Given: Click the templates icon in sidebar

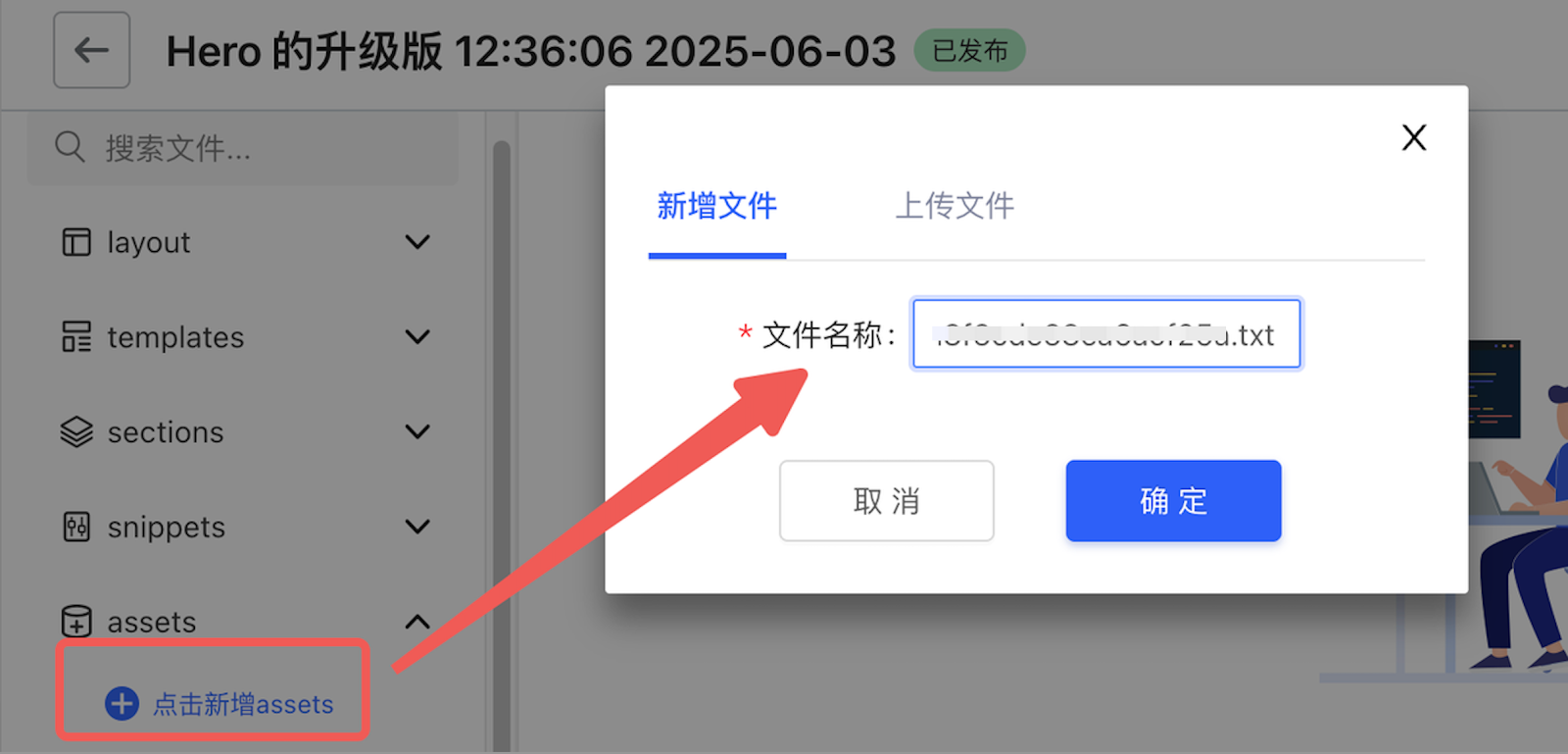Looking at the screenshot, I should pos(76,336).
